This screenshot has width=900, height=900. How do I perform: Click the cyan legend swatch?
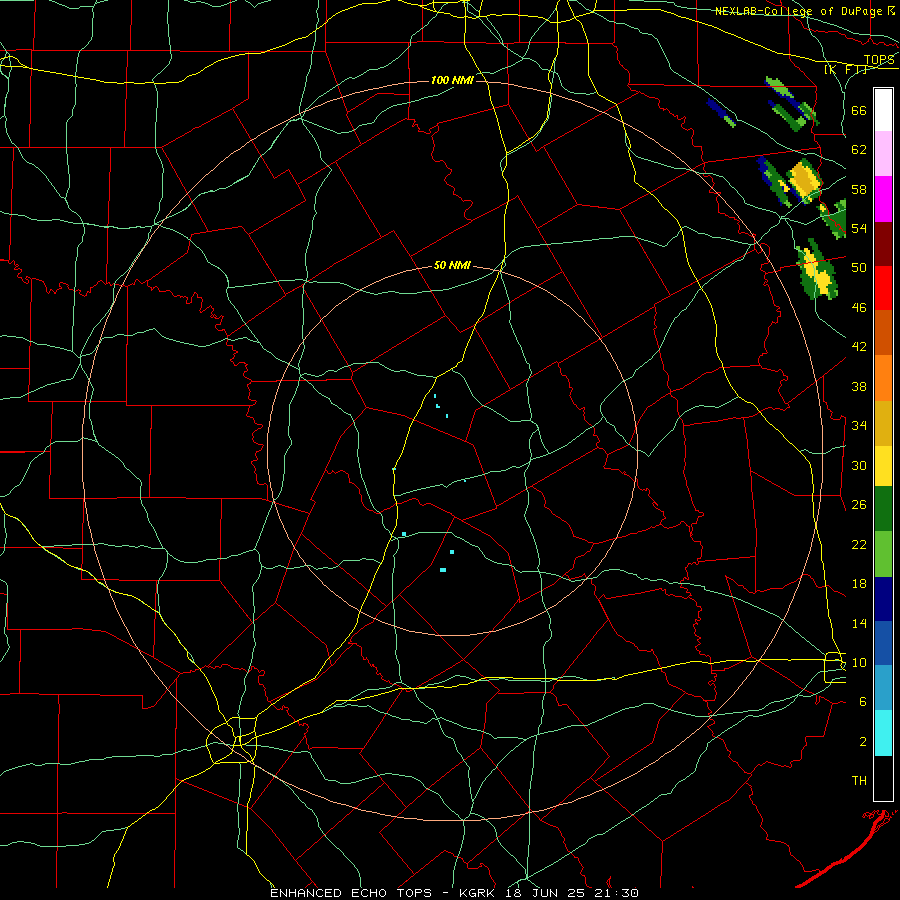(883, 733)
